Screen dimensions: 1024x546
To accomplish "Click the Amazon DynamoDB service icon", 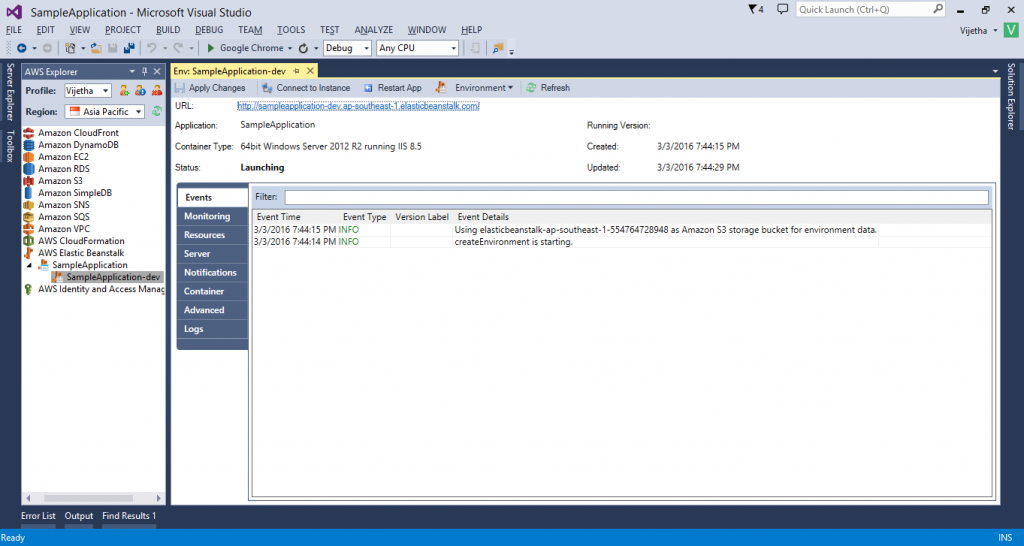I will (x=30, y=145).
